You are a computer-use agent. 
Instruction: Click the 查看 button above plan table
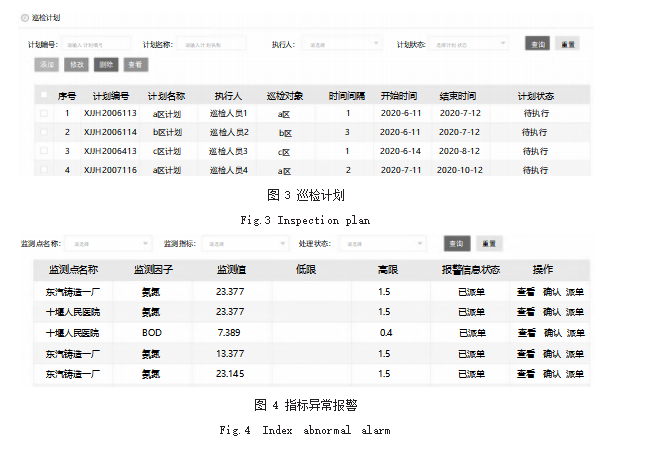point(136,64)
